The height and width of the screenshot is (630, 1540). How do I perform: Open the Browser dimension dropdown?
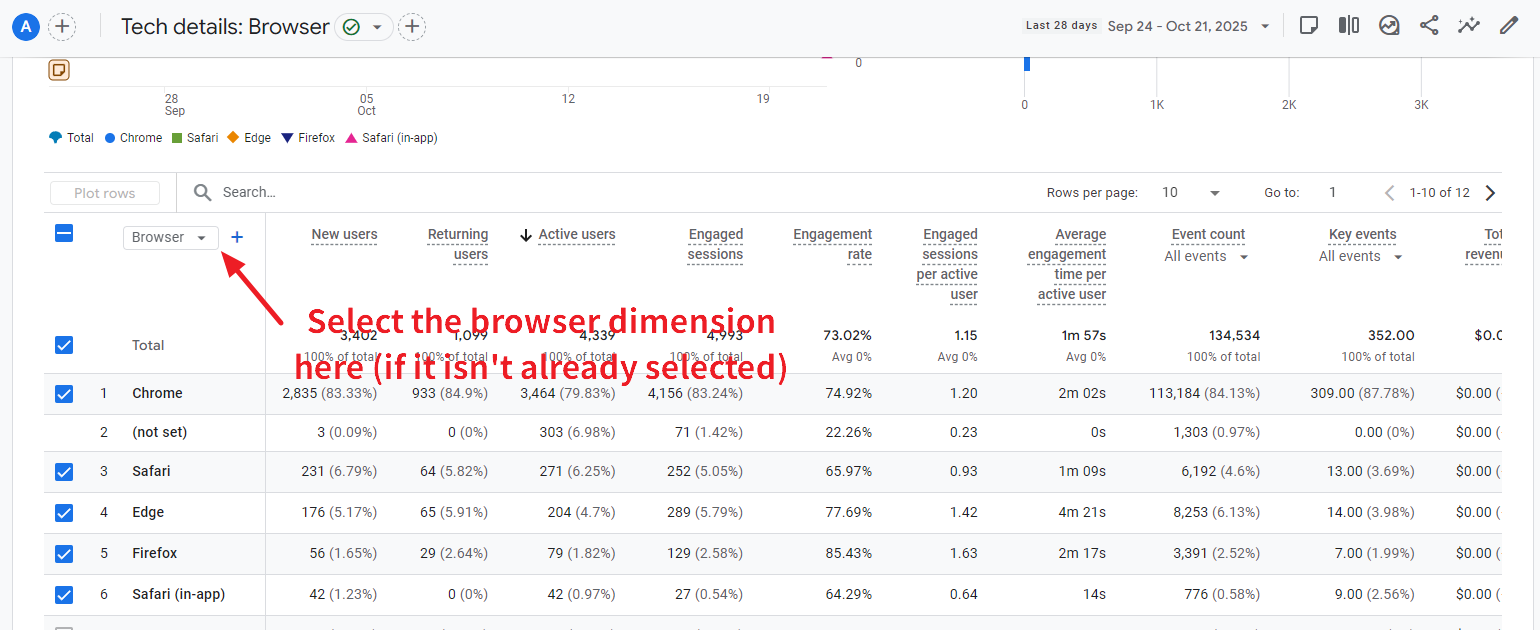pyautogui.click(x=170, y=237)
